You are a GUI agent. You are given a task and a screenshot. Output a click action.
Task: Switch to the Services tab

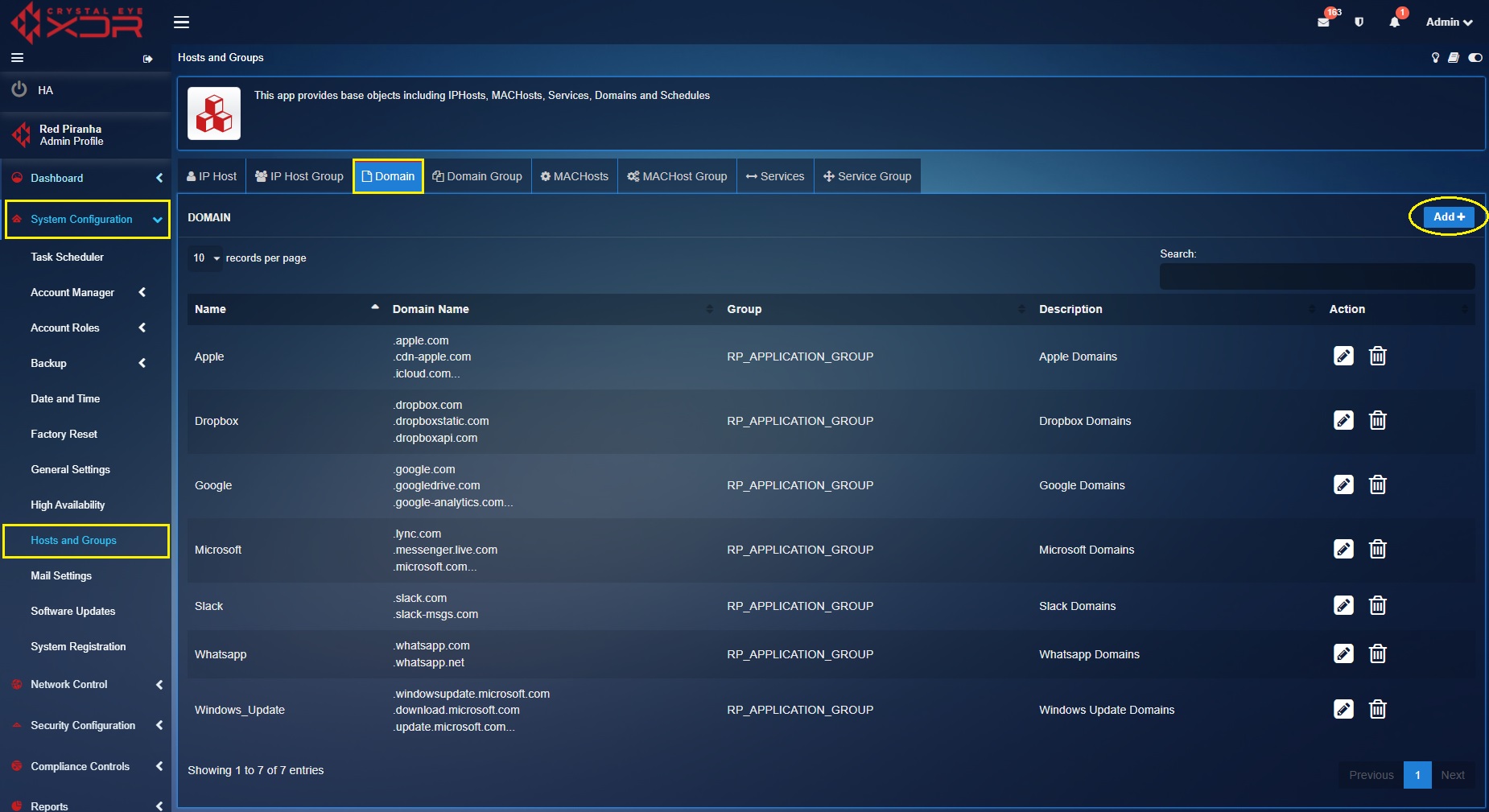tap(775, 176)
